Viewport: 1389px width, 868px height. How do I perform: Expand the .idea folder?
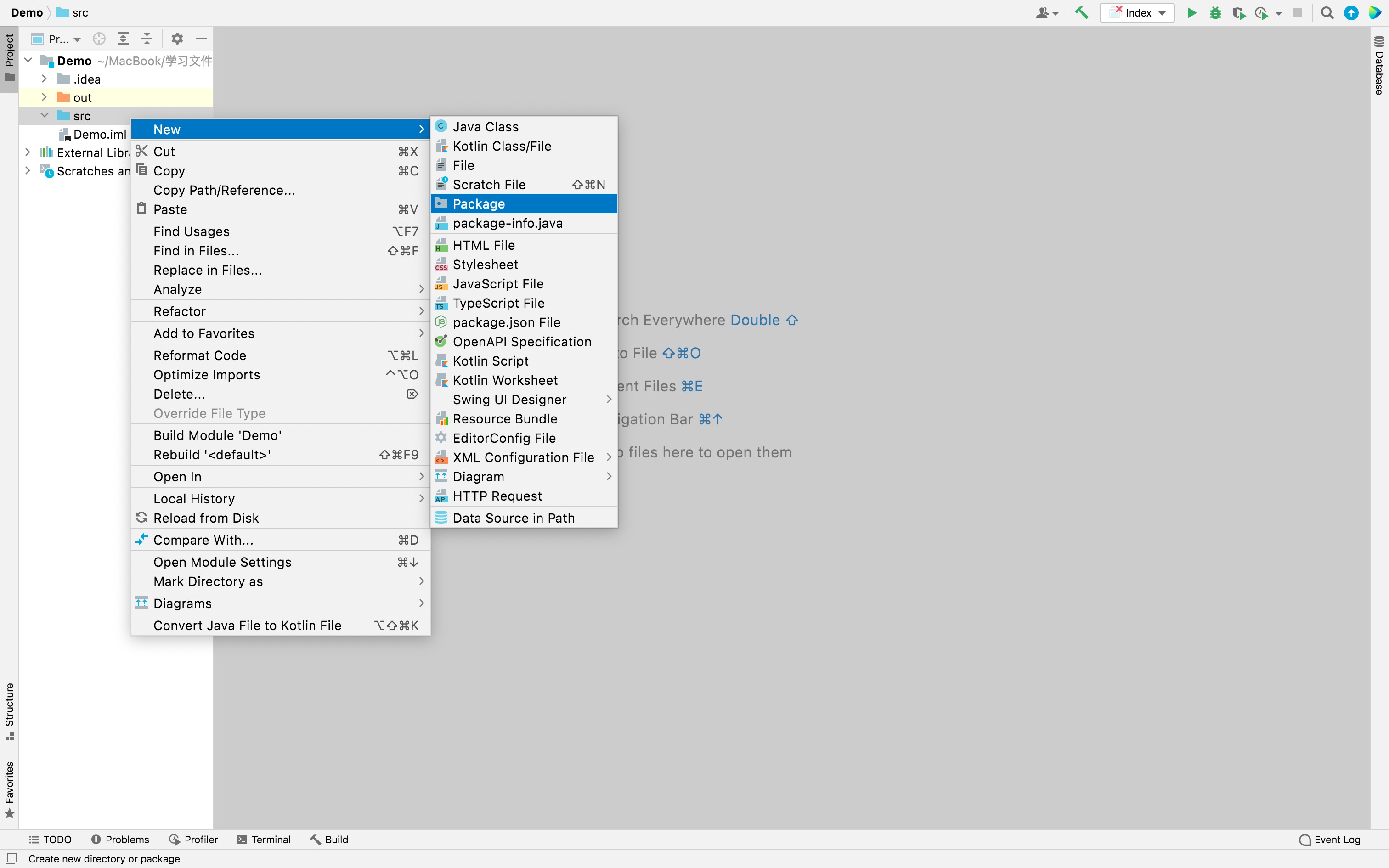[x=44, y=79]
